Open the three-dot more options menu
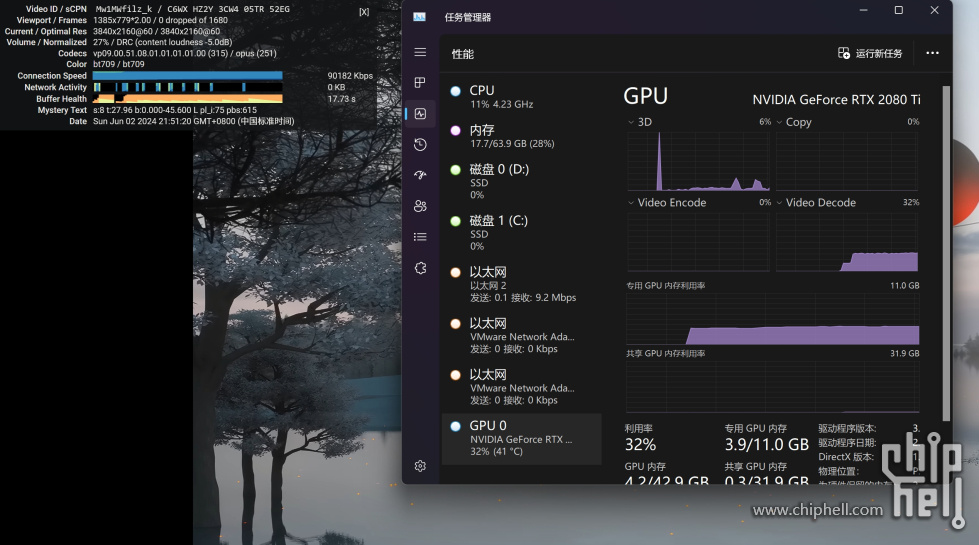Screen dimensions: 979x545 [x=932, y=53]
